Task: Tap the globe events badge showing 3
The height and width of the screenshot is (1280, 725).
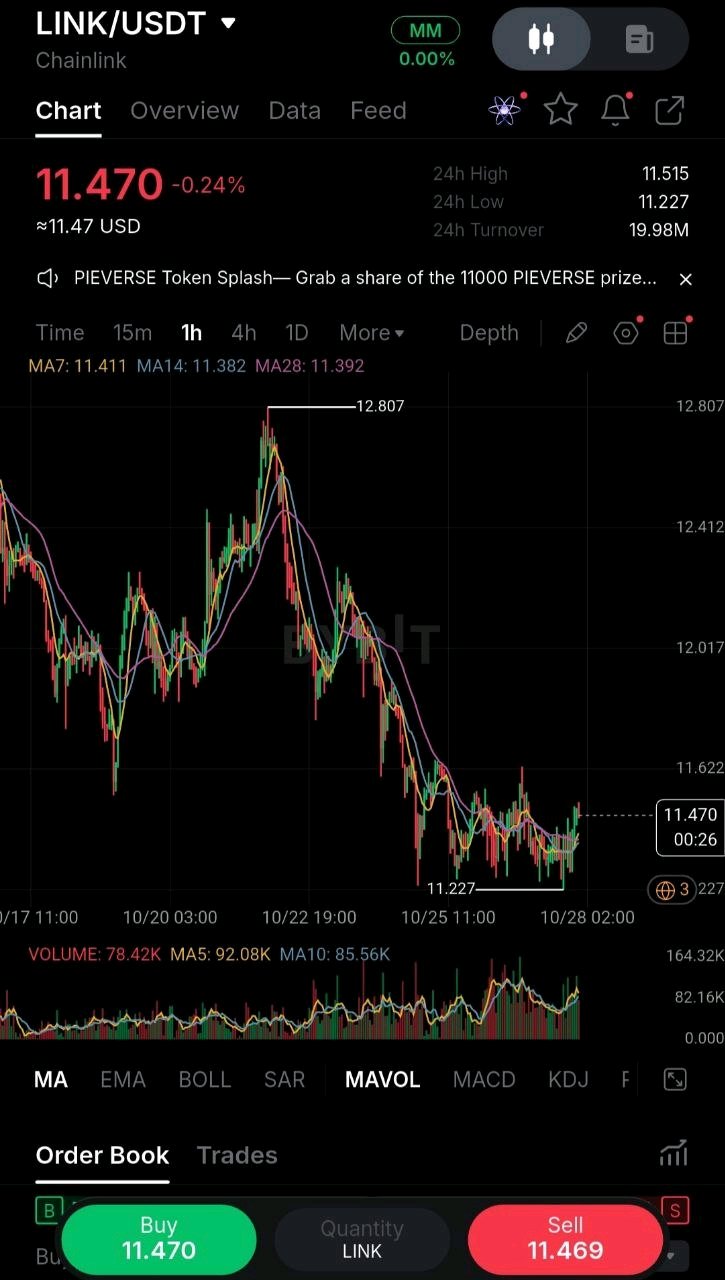Action: point(672,889)
